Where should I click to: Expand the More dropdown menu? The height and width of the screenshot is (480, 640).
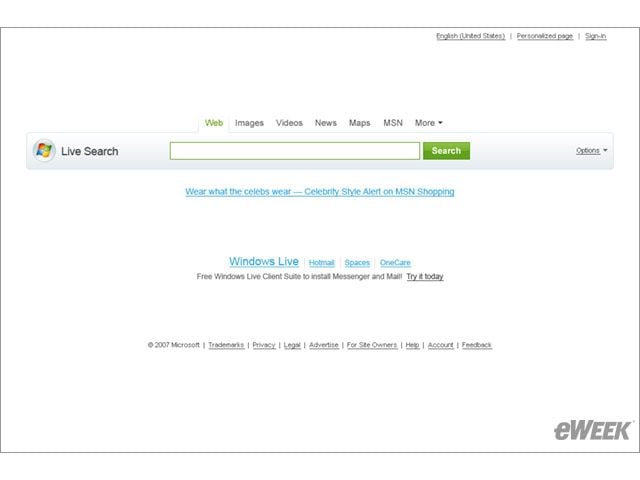click(429, 123)
